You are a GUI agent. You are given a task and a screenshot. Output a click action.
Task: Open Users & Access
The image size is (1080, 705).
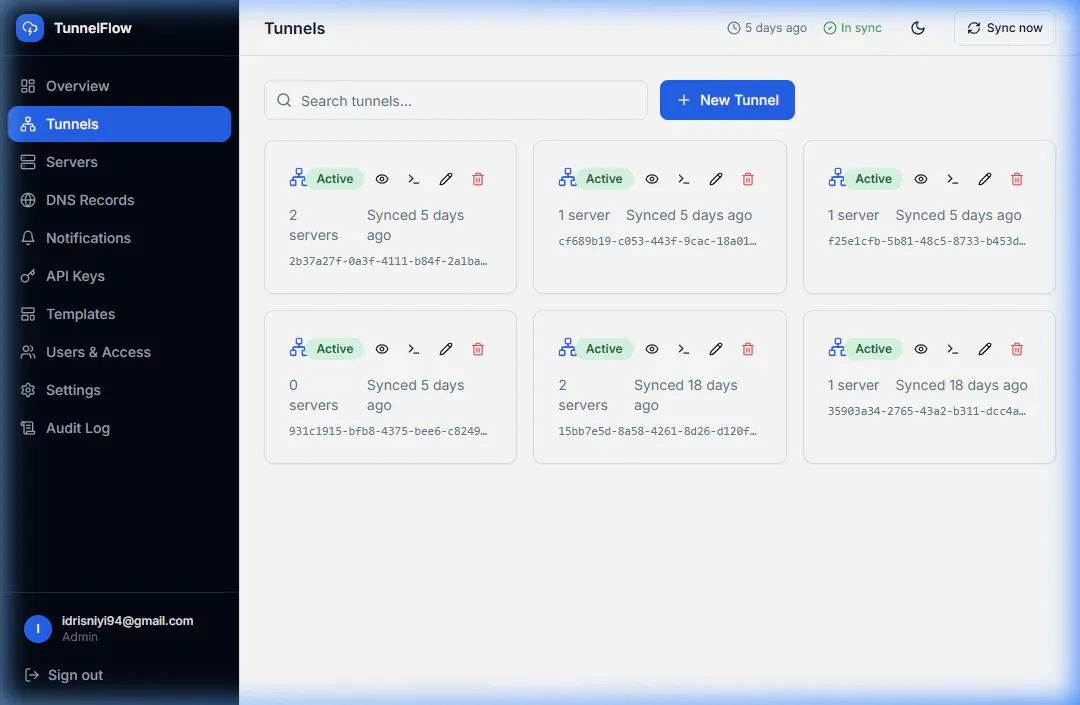(x=119, y=352)
